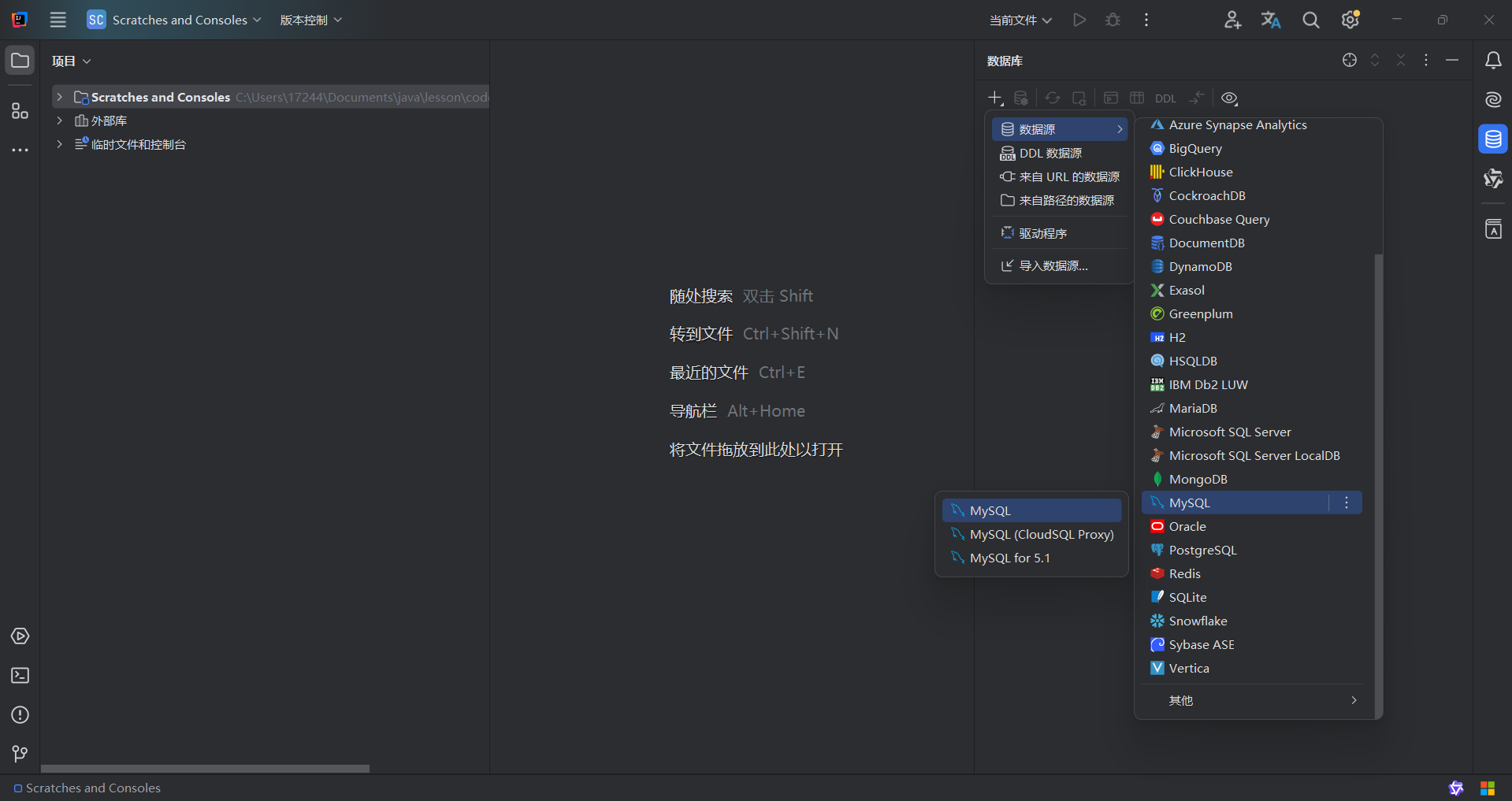Open the main hamburger menu
Image resolution: width=1512 pixels, height=801 pixels.
[x=58, y=20]
